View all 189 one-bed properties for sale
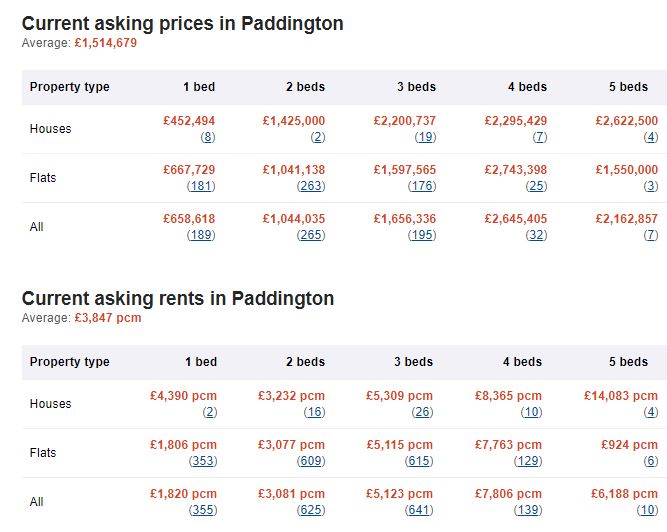667x532 pixels. coord(201,235)
